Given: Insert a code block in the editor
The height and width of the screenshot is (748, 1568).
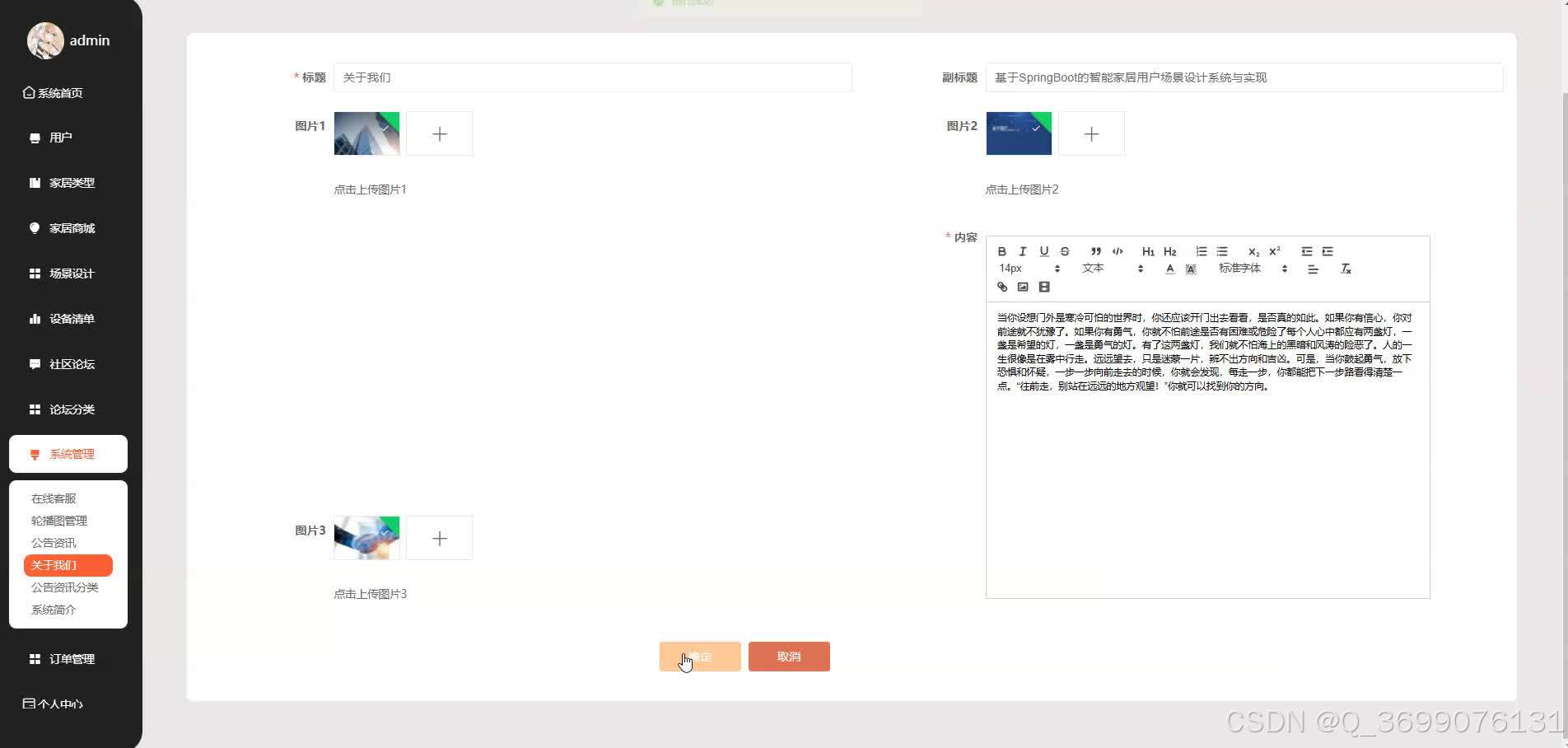Looking at the screenshot, I should [x=1118, y=251].
